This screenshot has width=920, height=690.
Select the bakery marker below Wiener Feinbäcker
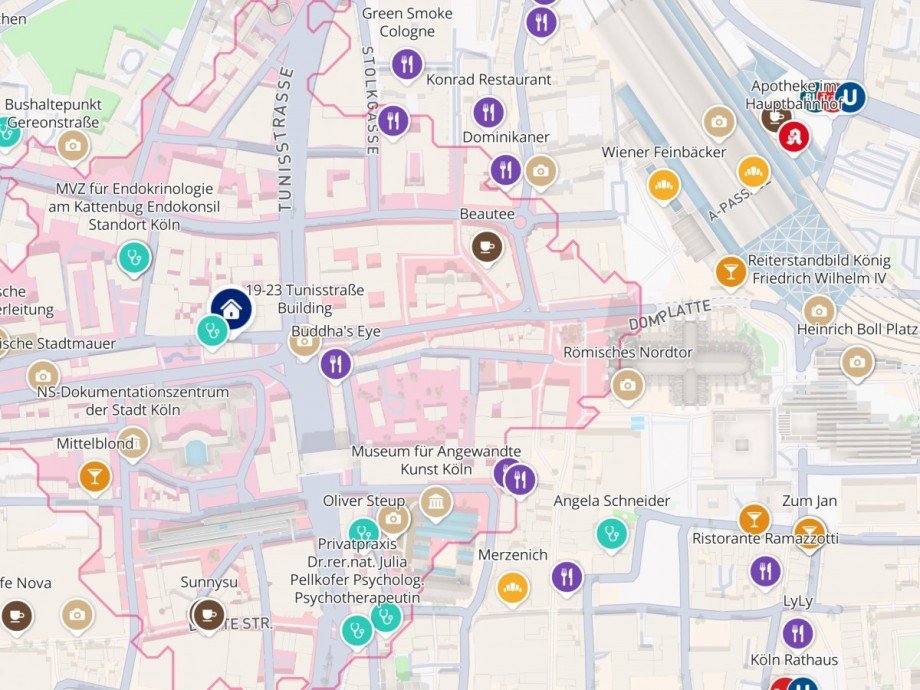pyautogui.click(x=664, y=185)
